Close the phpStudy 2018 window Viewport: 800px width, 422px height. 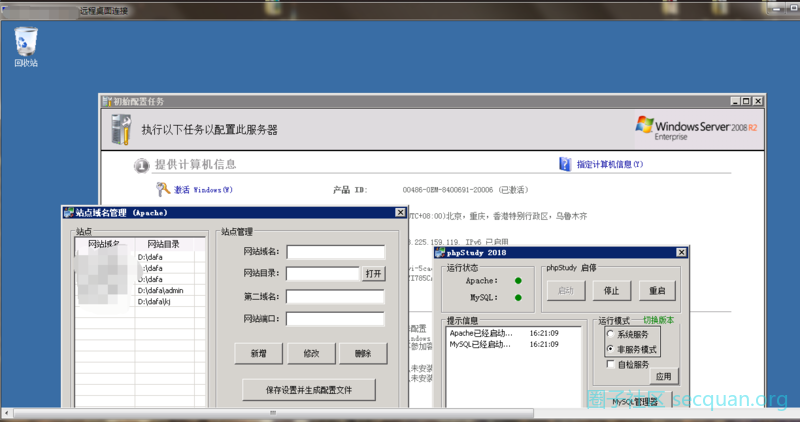pos(681,253)
